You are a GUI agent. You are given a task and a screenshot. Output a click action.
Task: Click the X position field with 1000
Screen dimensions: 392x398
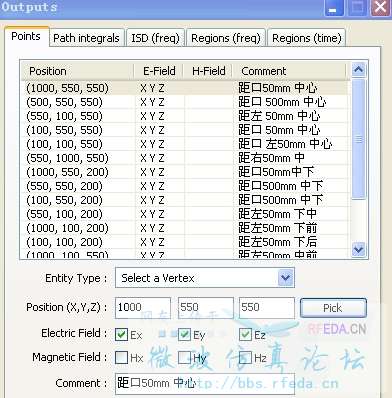point(143,307)
